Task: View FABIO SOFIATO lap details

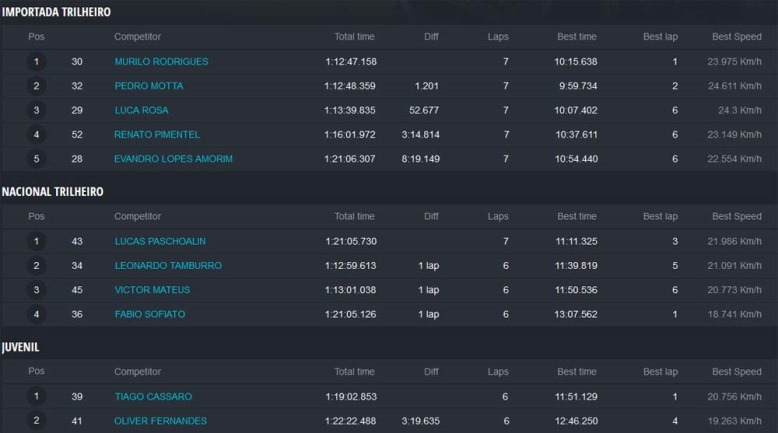Action: click(150, 314)
